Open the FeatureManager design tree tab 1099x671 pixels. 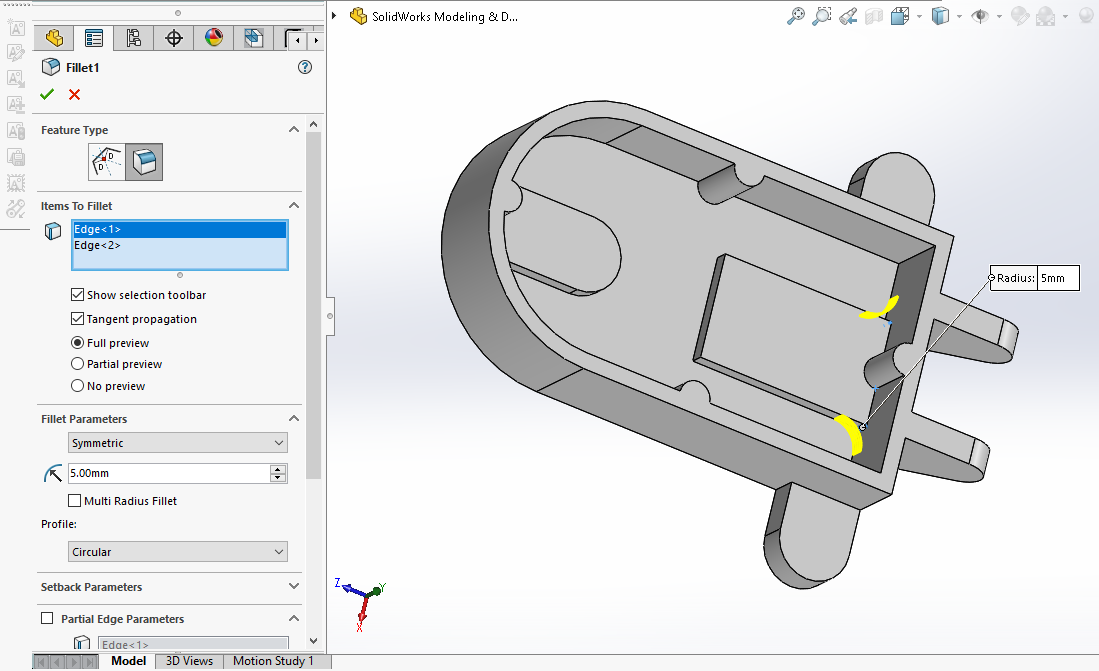click(x=54, y=39)
